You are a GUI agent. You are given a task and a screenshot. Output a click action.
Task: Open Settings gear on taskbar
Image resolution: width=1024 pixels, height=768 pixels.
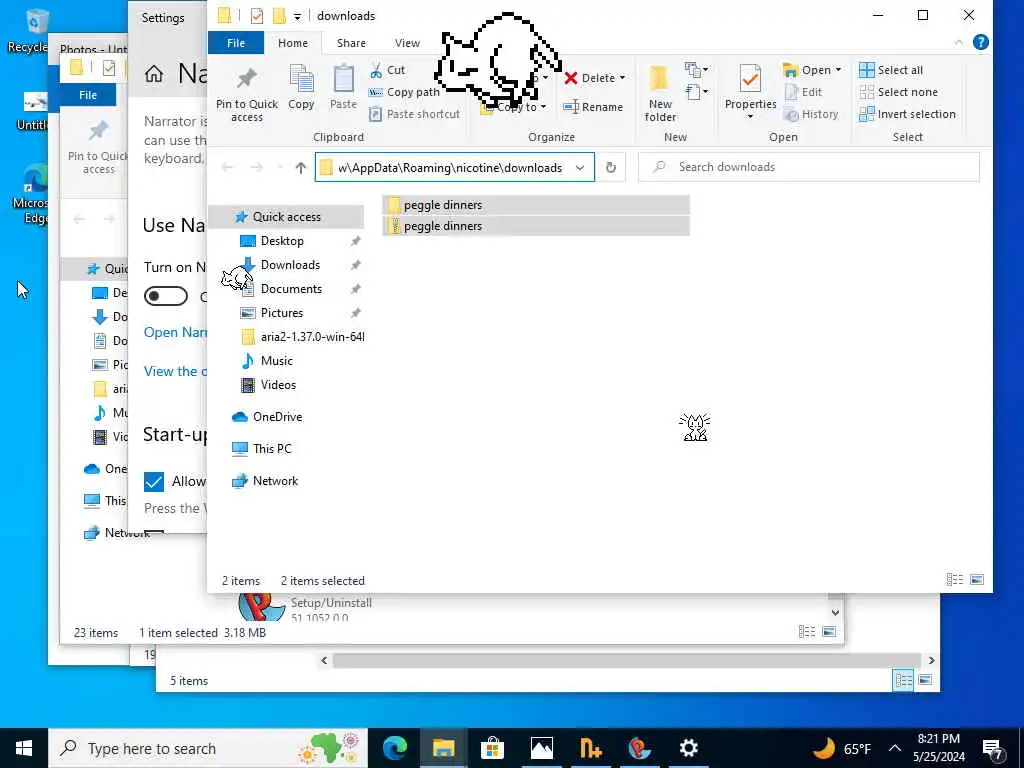(688, 748)
